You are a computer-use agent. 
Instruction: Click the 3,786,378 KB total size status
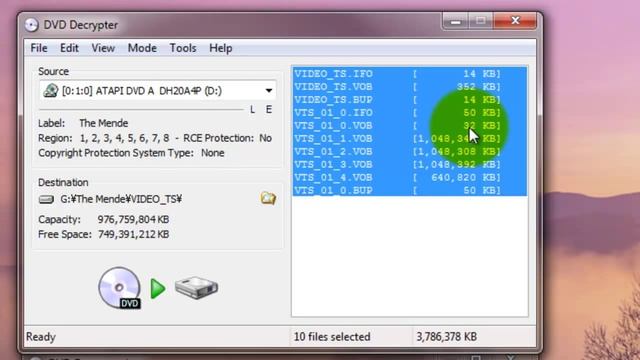[447, 337]
